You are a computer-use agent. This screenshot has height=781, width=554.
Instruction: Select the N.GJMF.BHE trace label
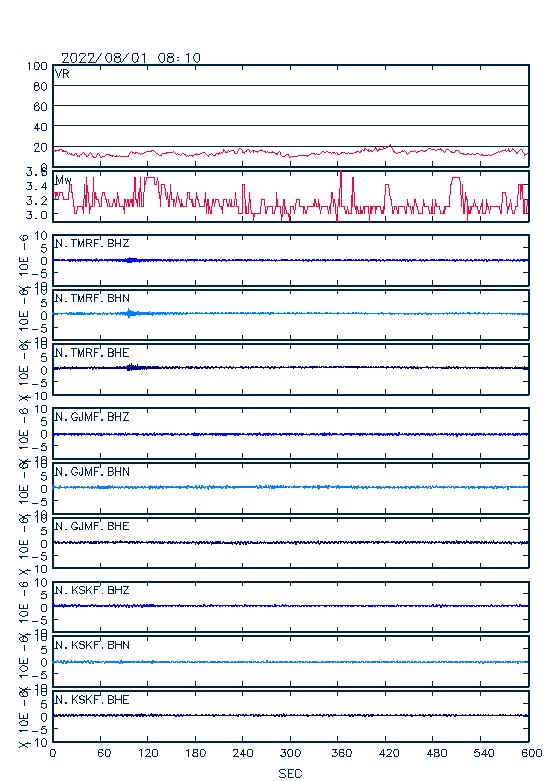point(92,526)
